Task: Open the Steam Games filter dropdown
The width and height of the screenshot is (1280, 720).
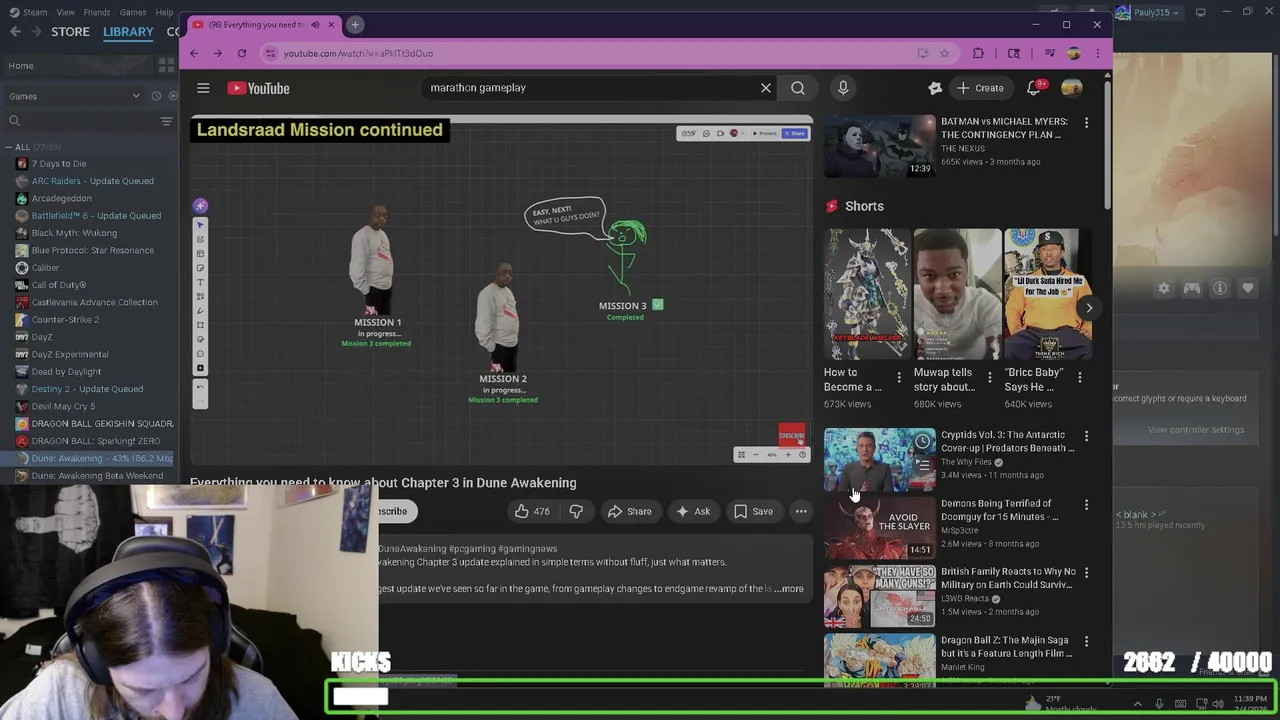Action: pyautogui.click(x=74, y=96)
